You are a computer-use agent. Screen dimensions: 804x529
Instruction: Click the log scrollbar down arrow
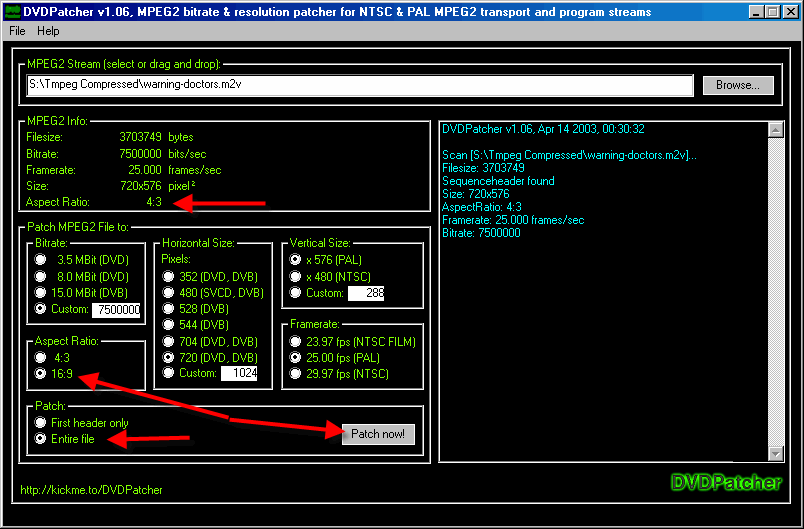(x=776, y=453)
